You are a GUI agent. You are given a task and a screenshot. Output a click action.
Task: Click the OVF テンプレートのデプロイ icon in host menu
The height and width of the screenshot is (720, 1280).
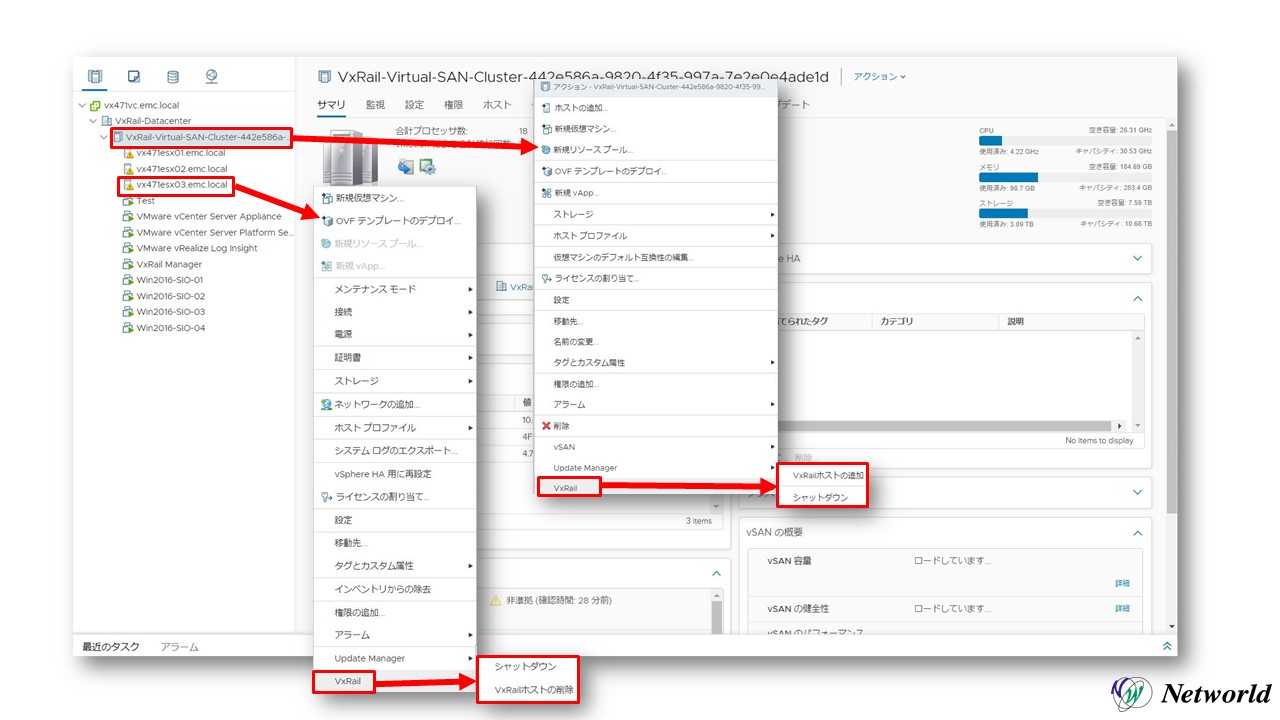[326, 221]
